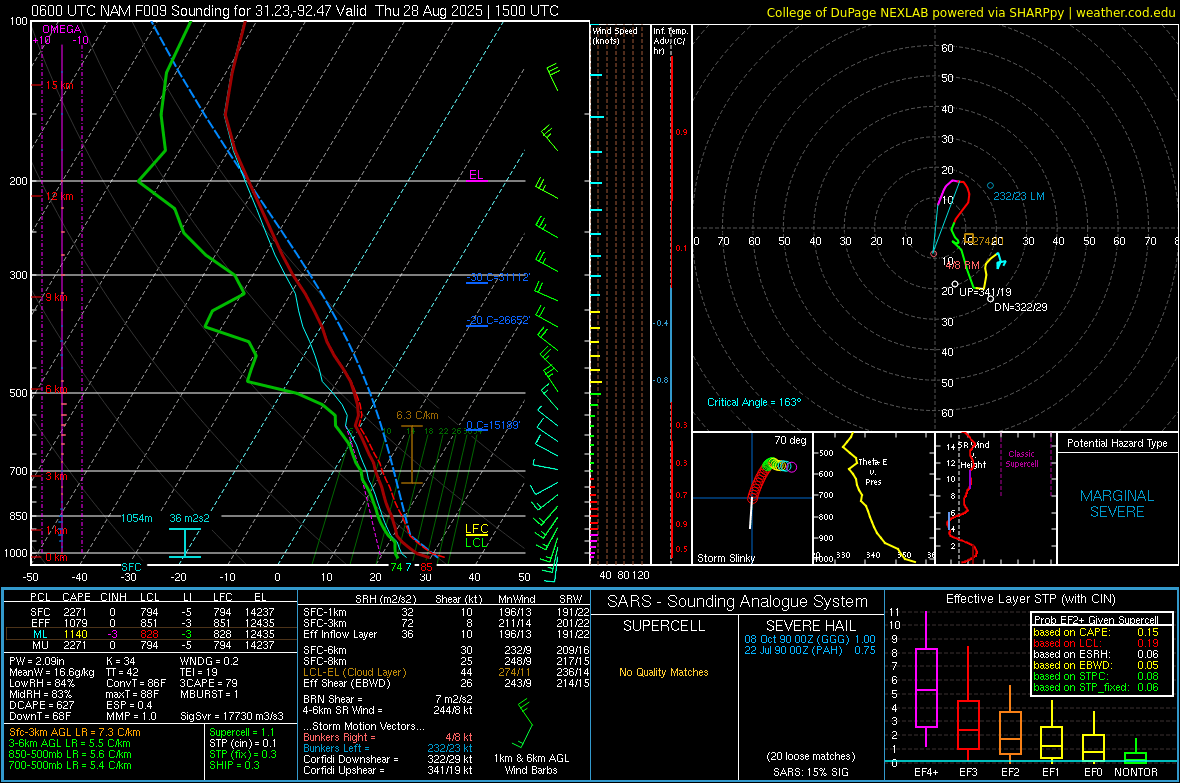
Task: Click the Classic Supercell marker label
Action: [1021, 459]
